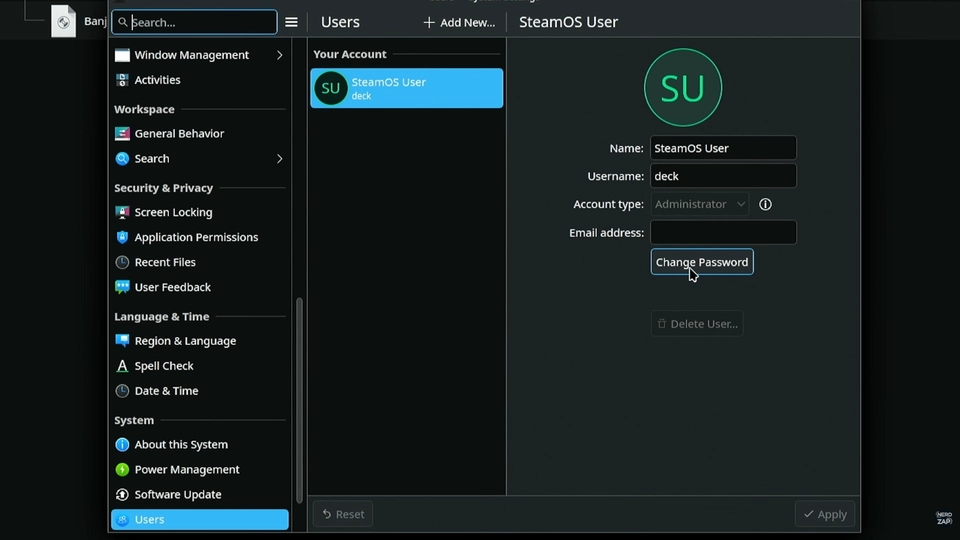The width and height of the screenshot is (960, 540).
Task: Click Add New user button
Action: (x=459, y=22)
